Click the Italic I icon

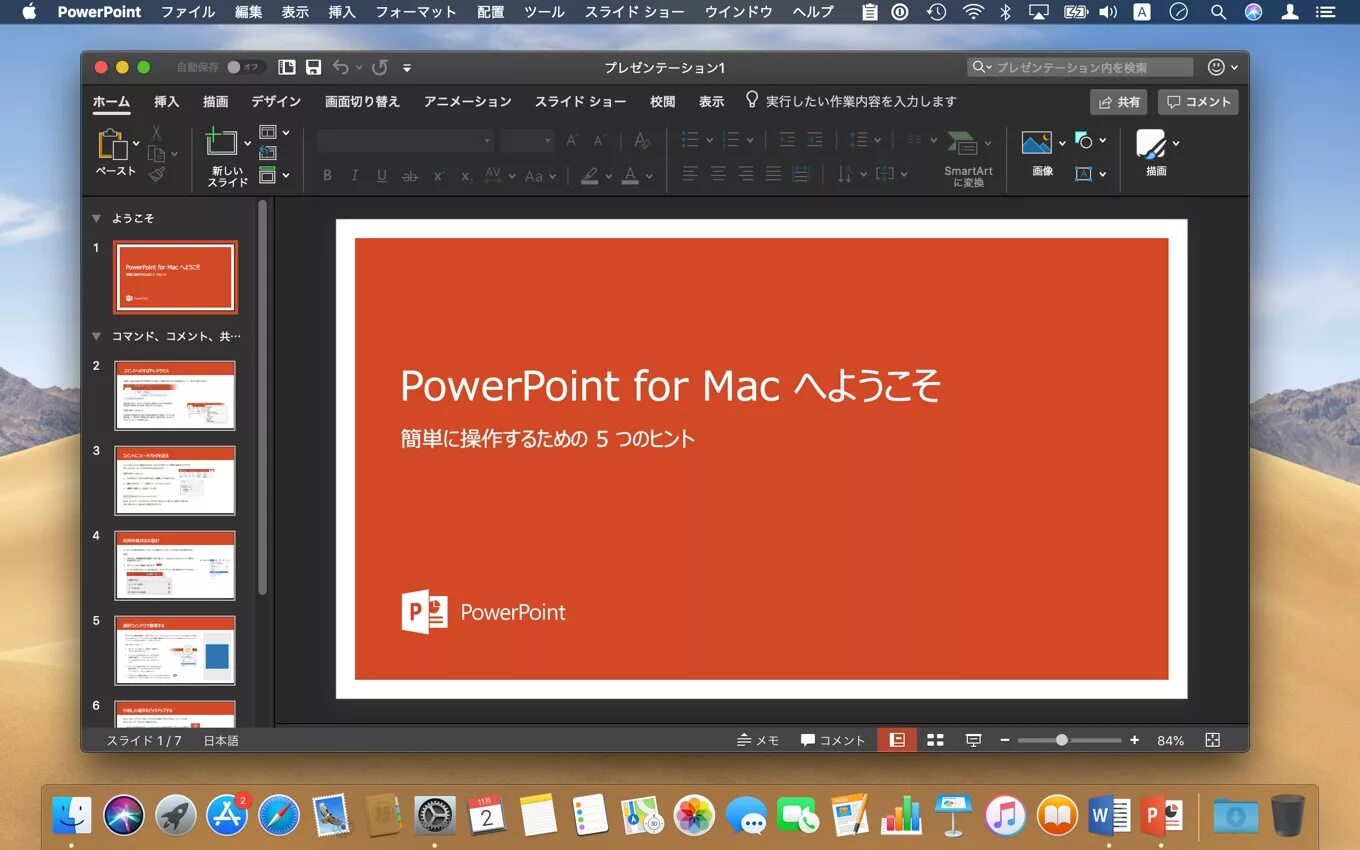354,176
